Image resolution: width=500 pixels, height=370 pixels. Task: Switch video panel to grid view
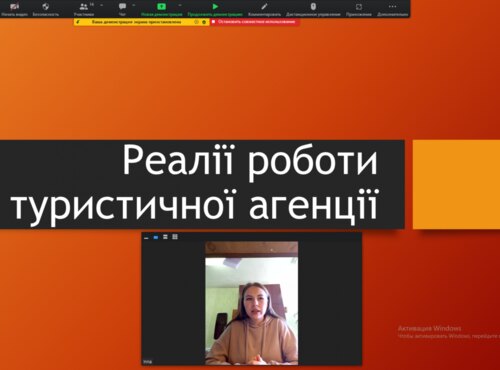click(x=175, y=237)
